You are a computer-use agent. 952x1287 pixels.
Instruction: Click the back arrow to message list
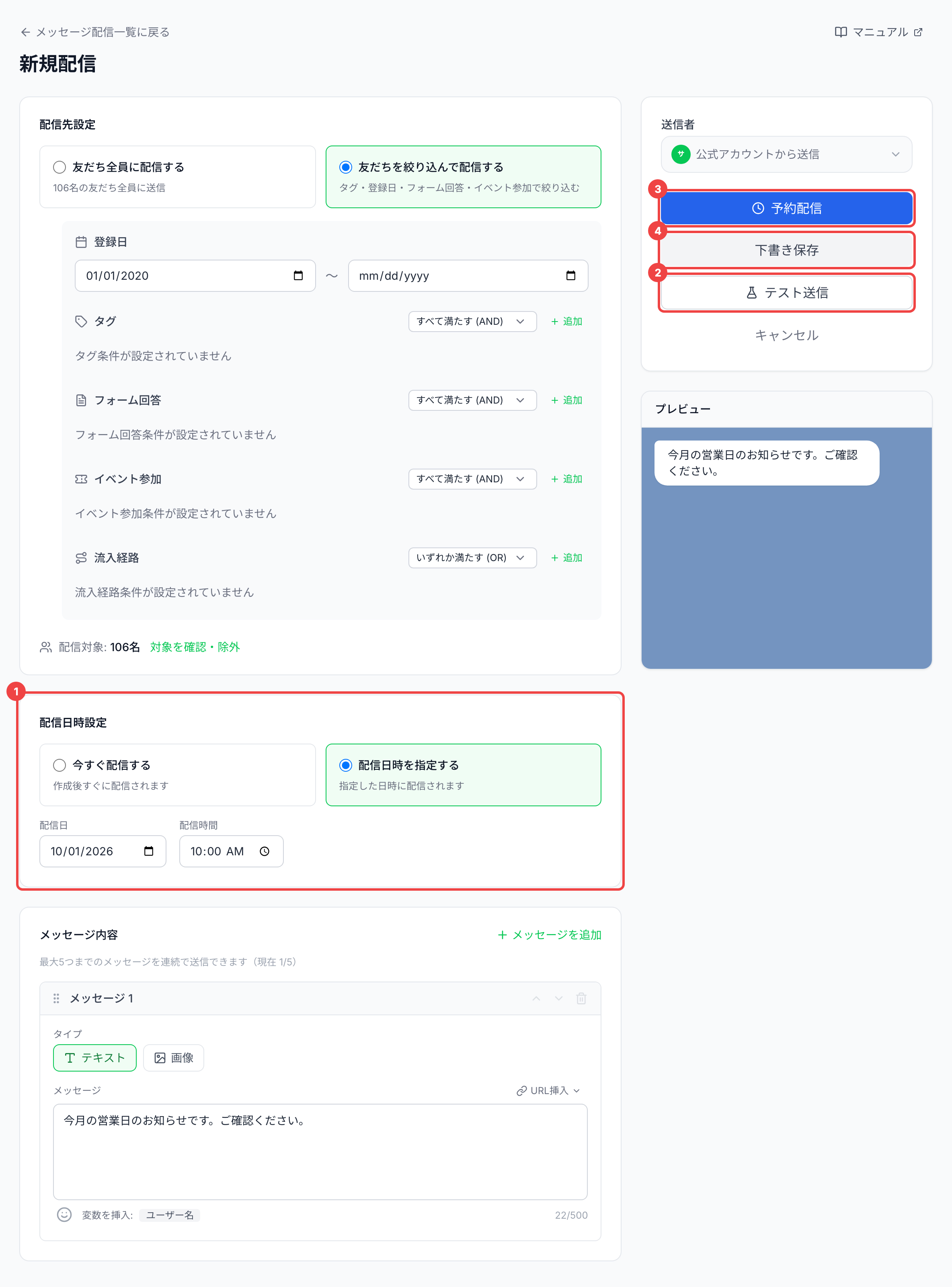(25, 32)
